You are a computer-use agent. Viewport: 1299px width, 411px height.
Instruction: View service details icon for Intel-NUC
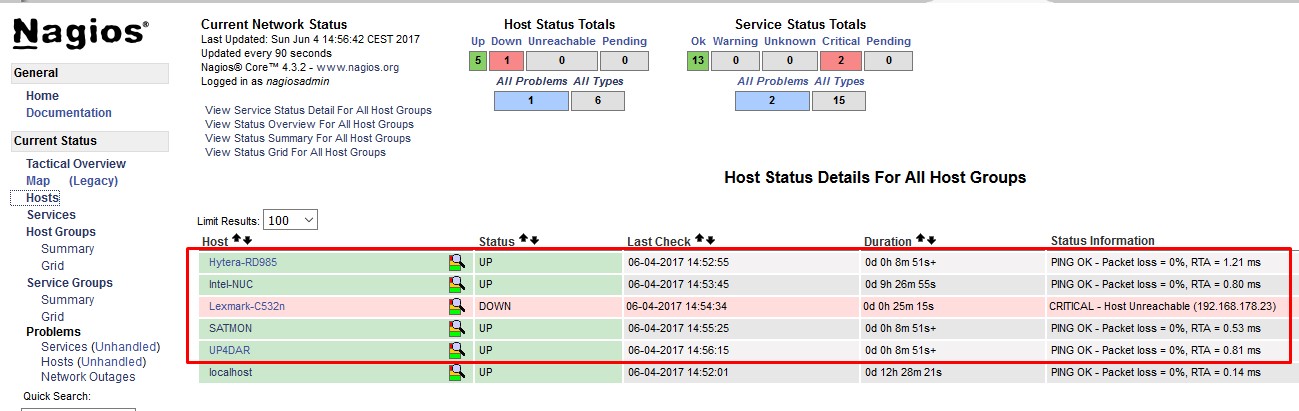(457, 284)
